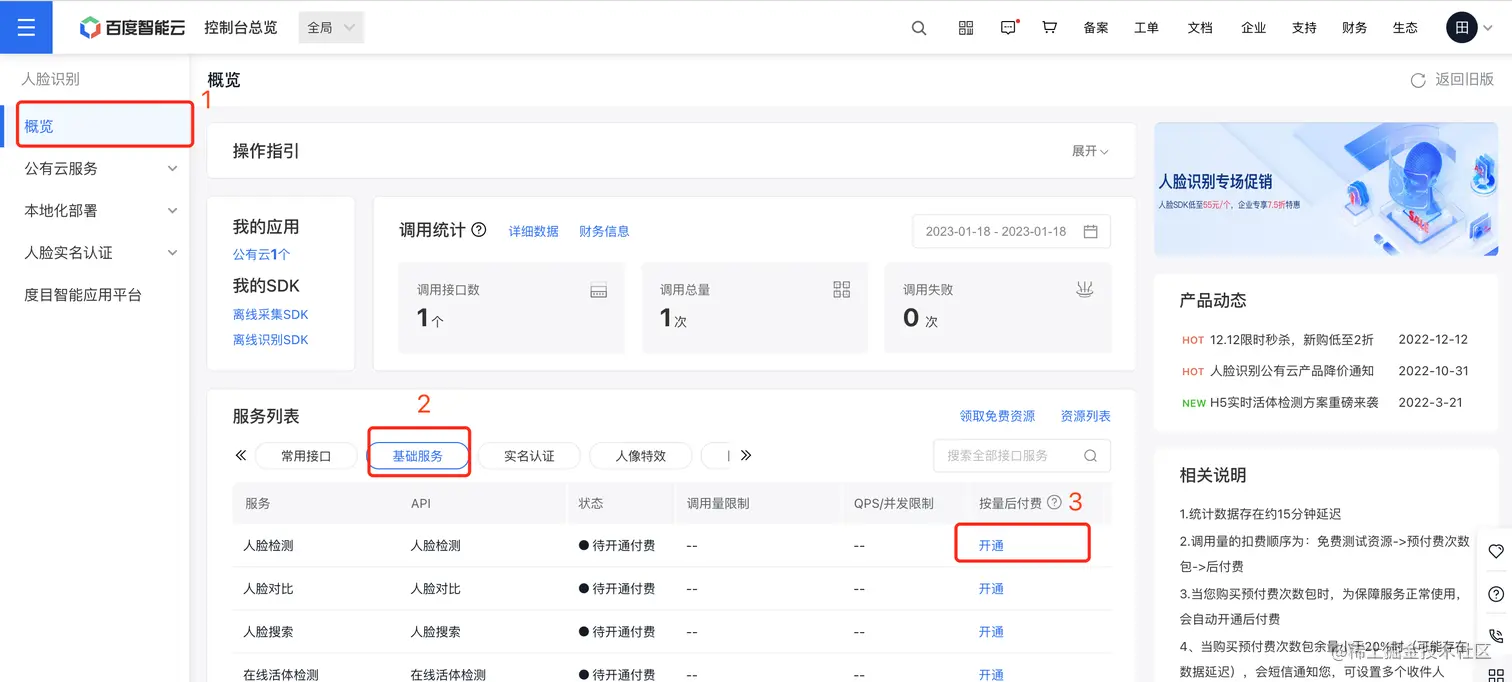Viewport: 1512px width, 682px height.
Task: Click the Baidu AI Cloud logo
Action: pos(132,28)
